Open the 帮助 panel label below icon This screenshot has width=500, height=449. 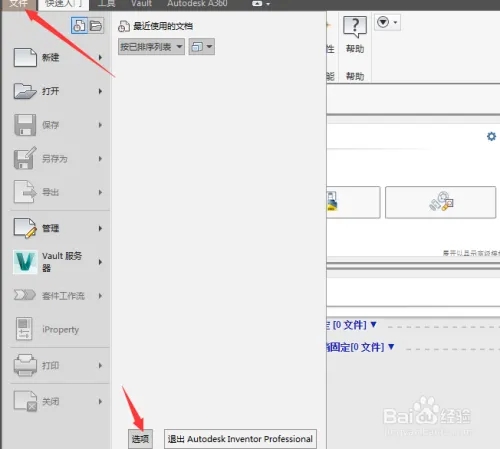tap(355, 76)
